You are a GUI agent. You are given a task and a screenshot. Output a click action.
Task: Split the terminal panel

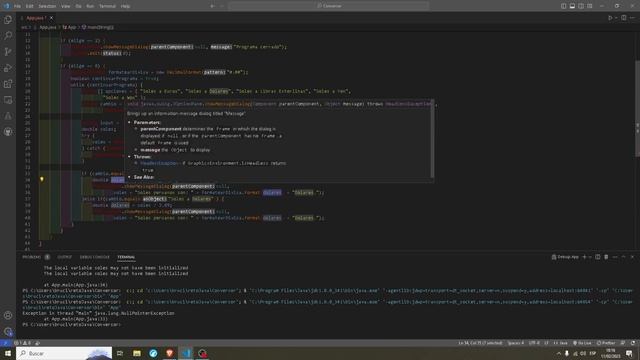pos(598,257)
